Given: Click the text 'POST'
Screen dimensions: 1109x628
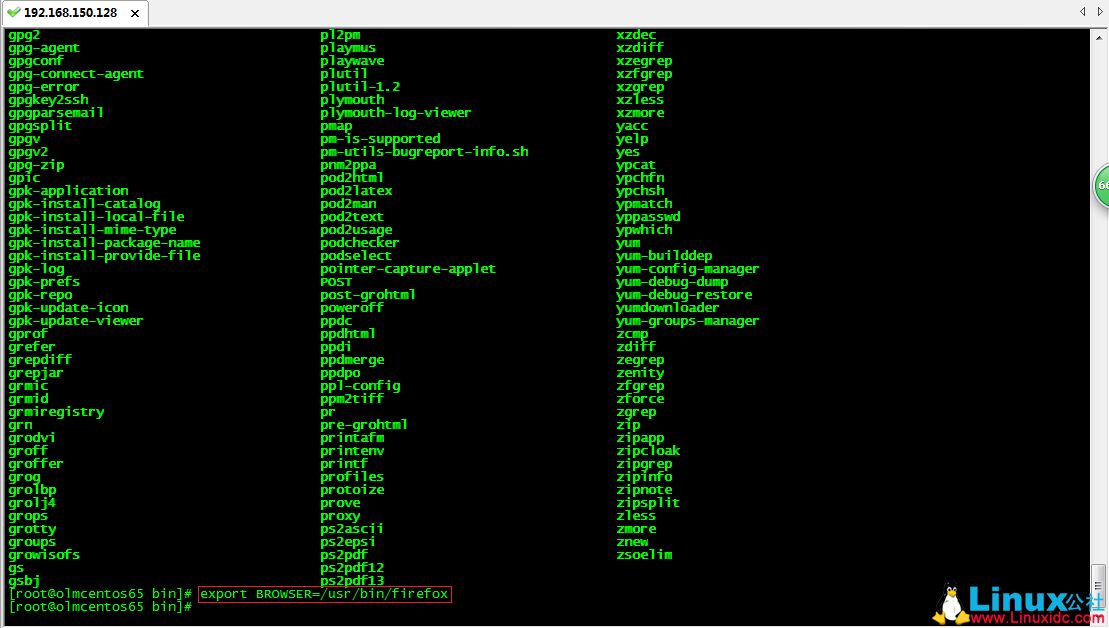Looking at the screenshot, I should point(336,281).
